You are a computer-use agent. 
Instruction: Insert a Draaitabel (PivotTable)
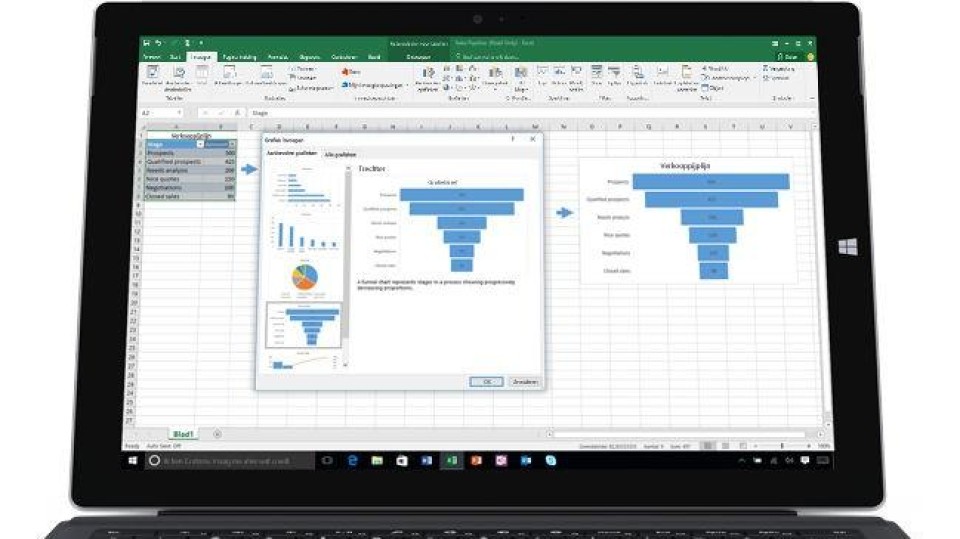(152, 76)
